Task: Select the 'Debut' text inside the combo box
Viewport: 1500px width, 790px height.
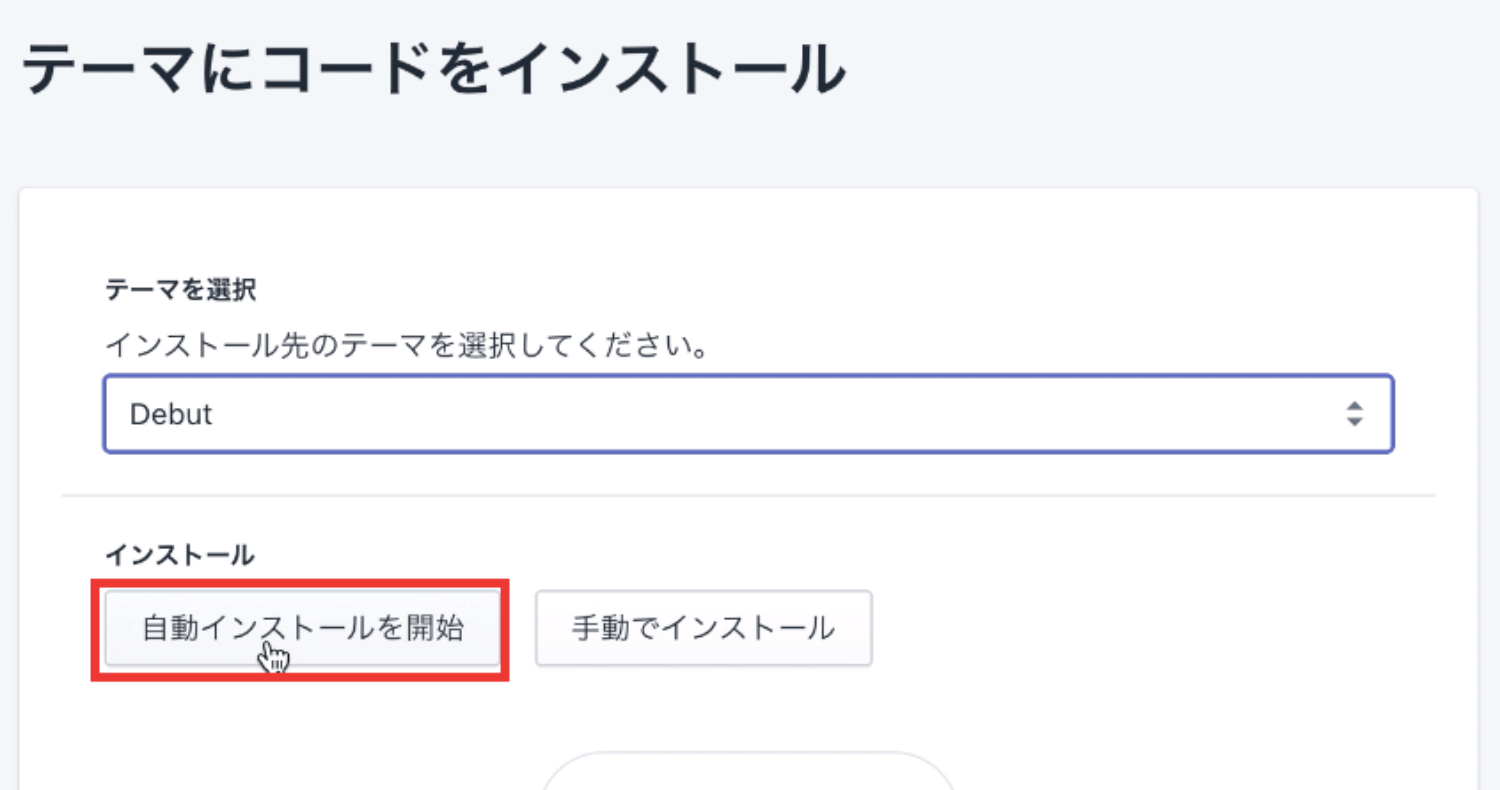Action: (171, 414)
